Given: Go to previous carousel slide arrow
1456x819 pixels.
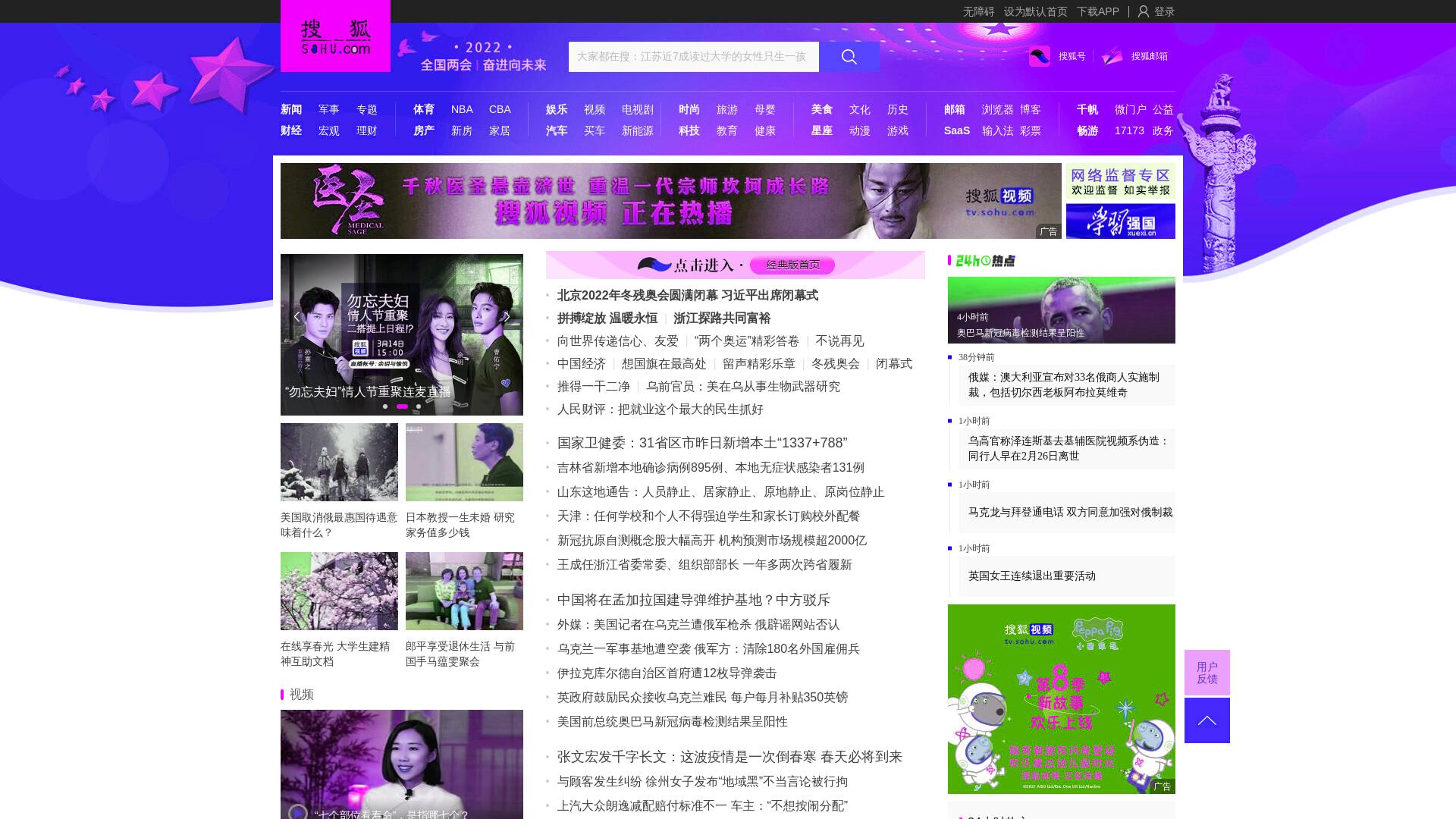Looking at the screenshot, I should point(297,317).
